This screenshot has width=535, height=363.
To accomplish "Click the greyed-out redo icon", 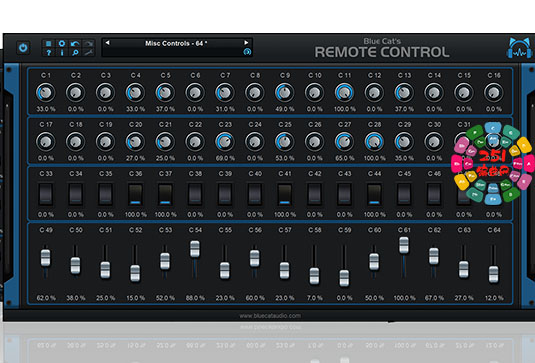I will (x=88, y=44).
